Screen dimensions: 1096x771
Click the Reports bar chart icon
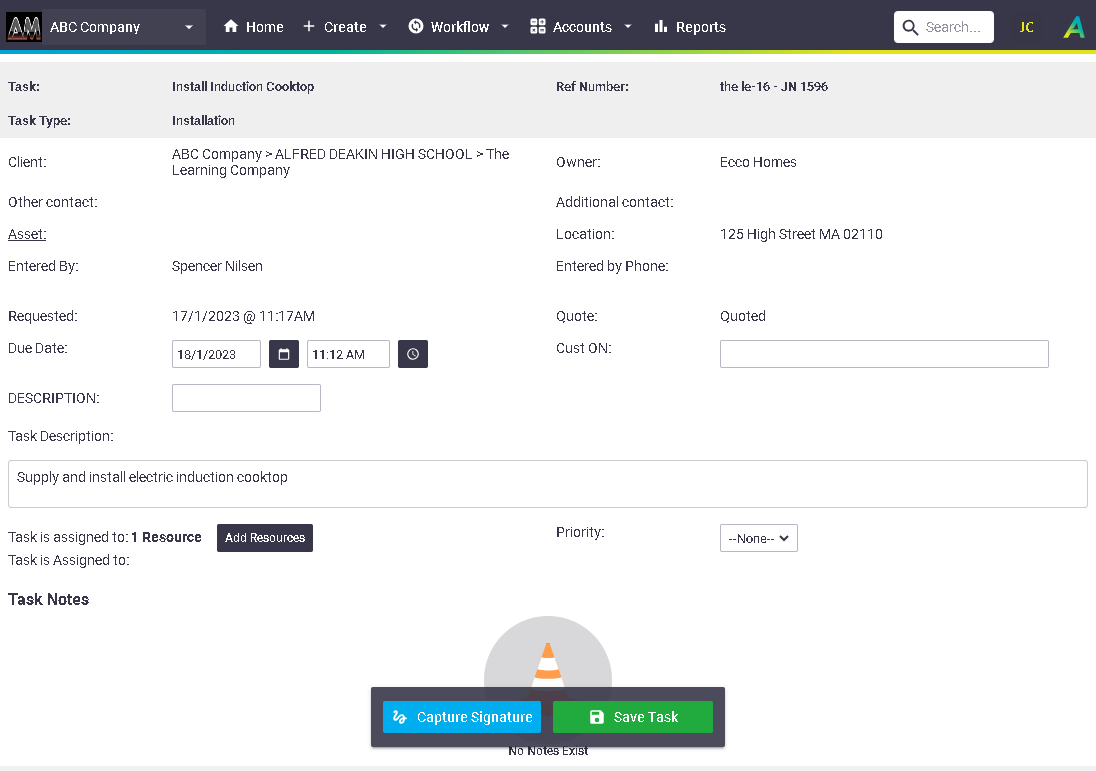(x=661, y=27)
